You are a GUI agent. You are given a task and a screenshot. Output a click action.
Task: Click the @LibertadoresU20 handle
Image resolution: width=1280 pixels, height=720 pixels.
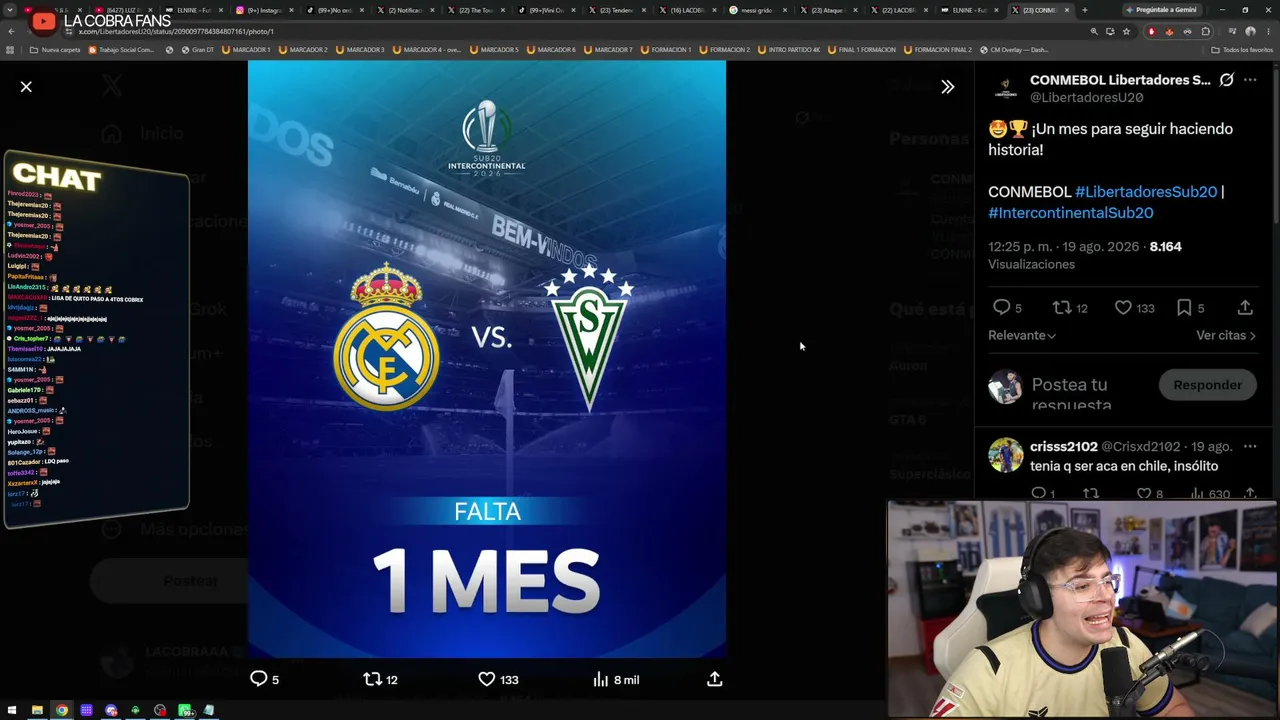[x=1087, y=98]
